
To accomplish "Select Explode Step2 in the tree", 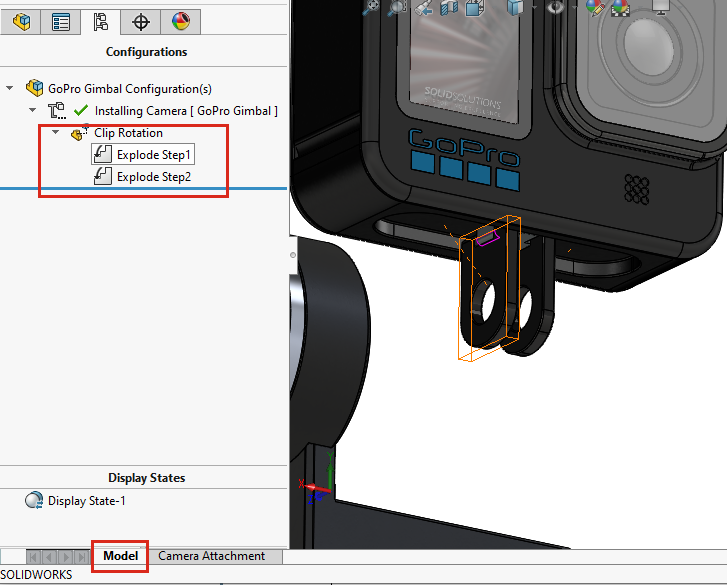I will (x=153, y=177).
